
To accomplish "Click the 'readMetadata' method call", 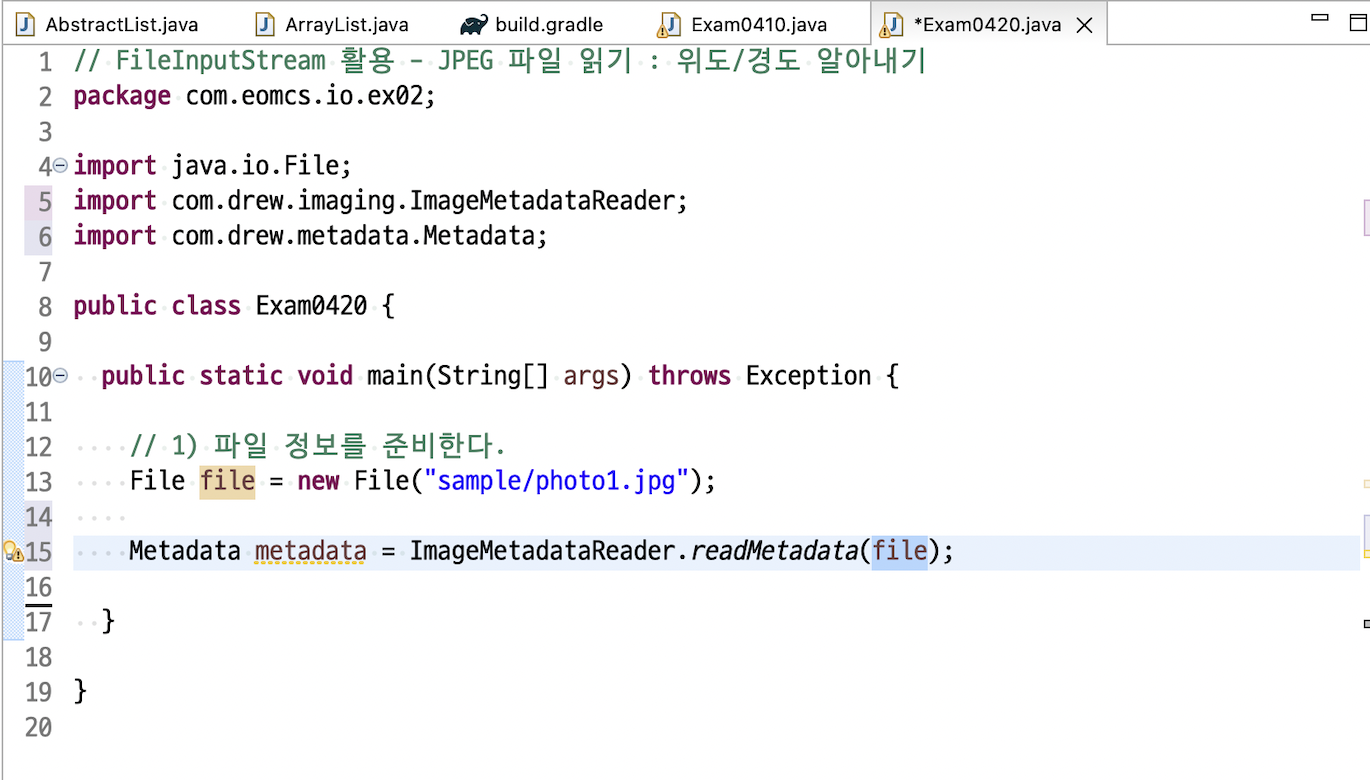I will click(x=774, y=551).
